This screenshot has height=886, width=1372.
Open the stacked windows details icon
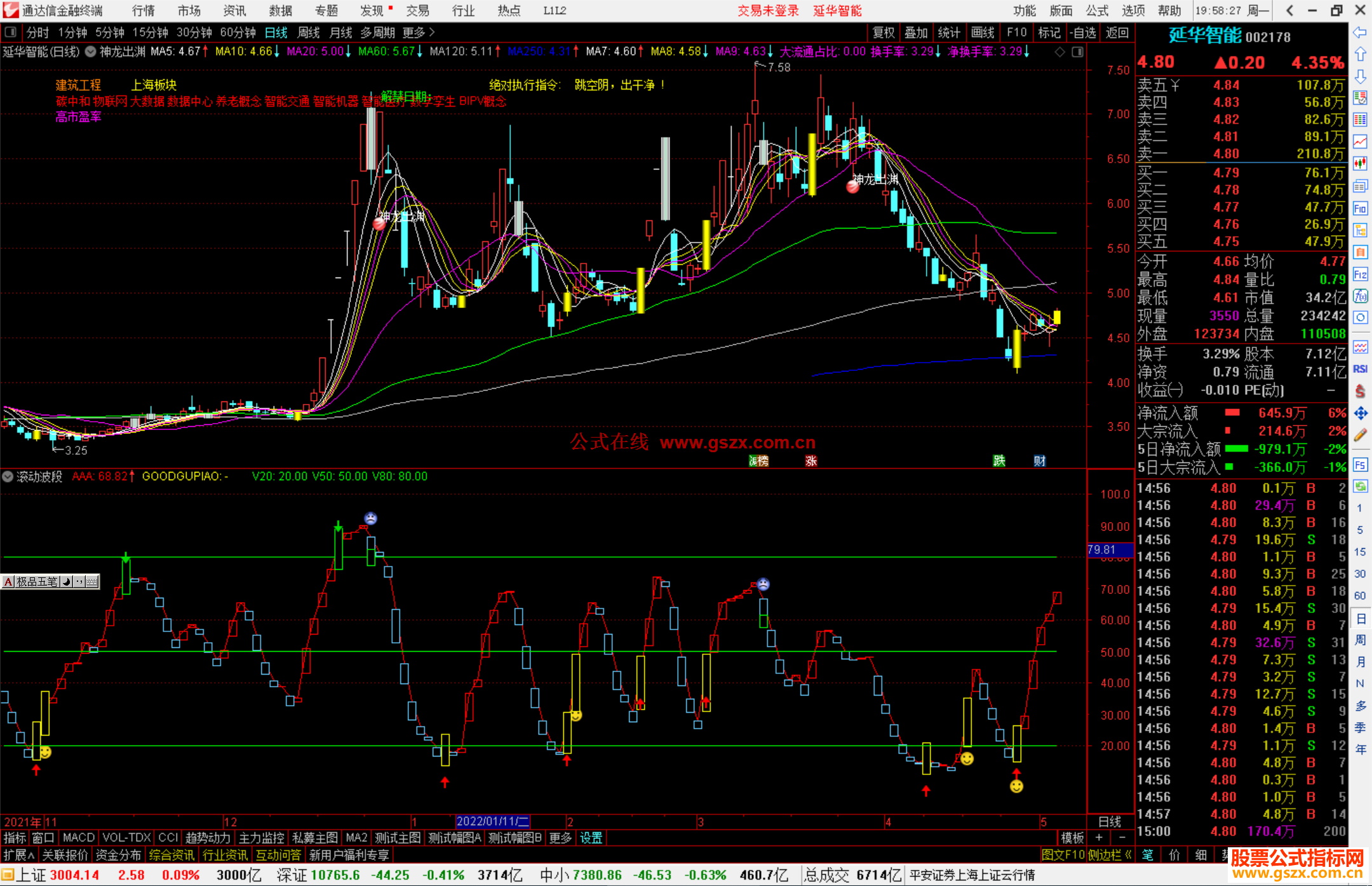(x=1360, y=186)
